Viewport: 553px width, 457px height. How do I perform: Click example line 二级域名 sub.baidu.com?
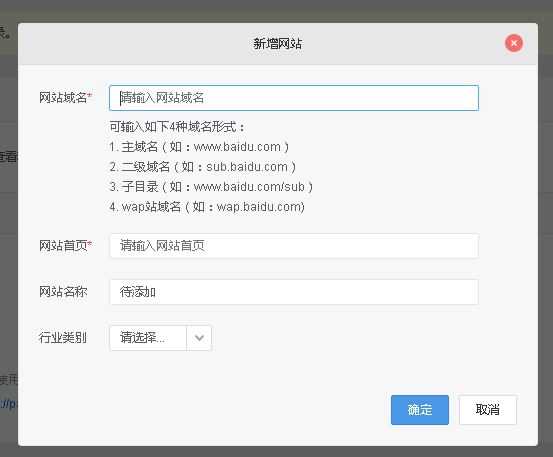tap(203, 167)
